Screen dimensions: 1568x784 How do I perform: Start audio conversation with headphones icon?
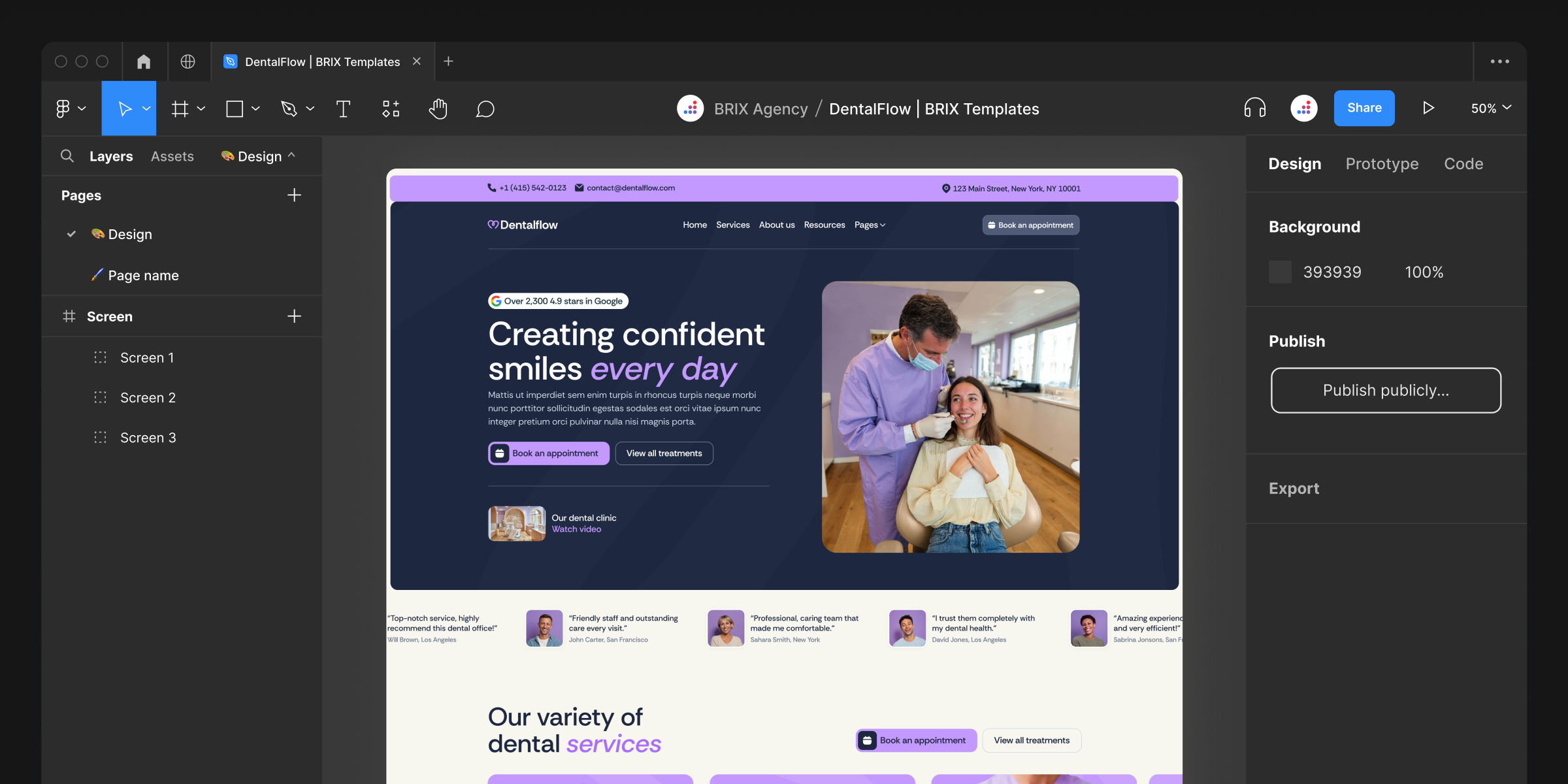tap(1255, 108)
